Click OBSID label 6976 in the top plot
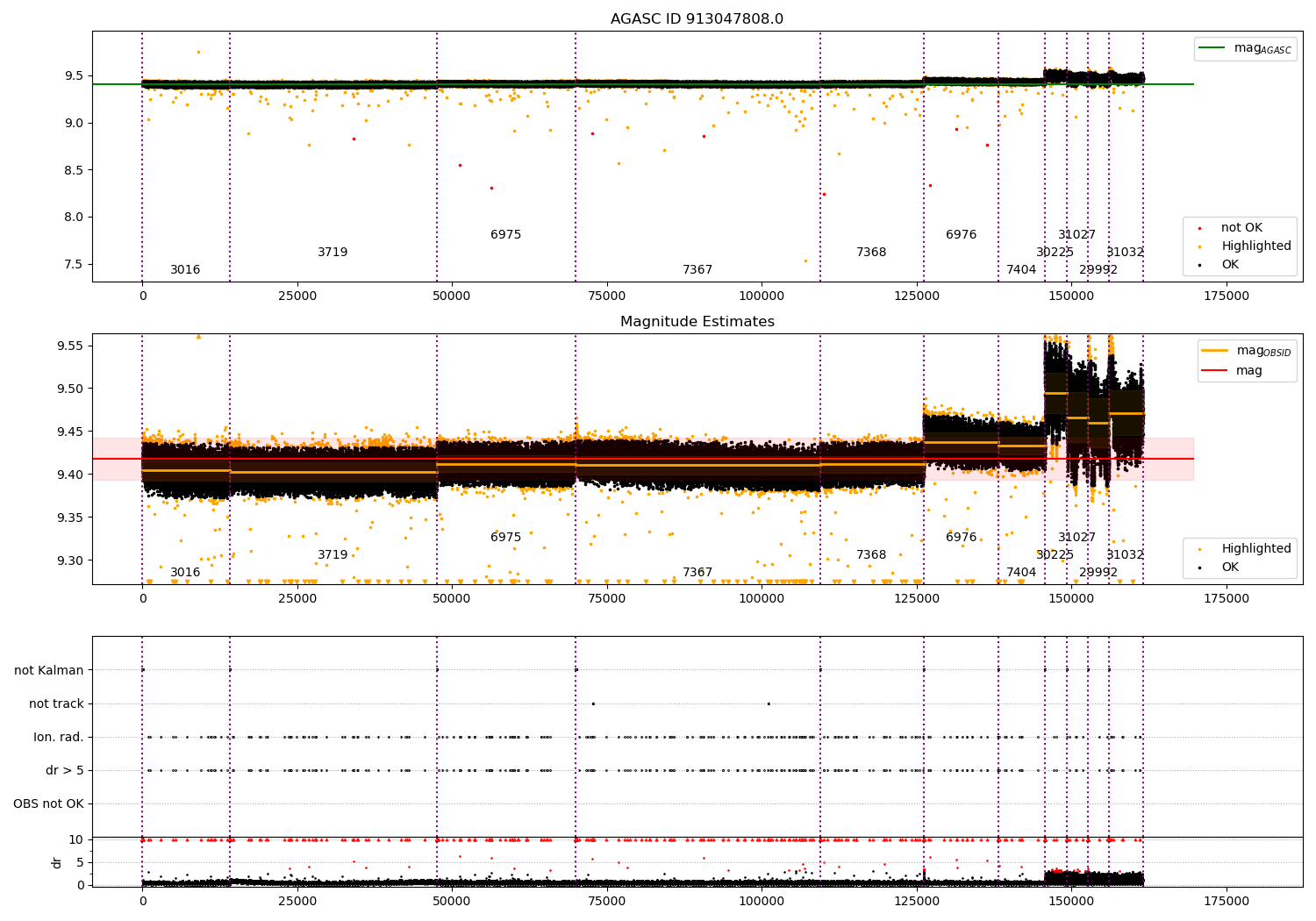Screen dimensions: 1316x921 point(962,235)
